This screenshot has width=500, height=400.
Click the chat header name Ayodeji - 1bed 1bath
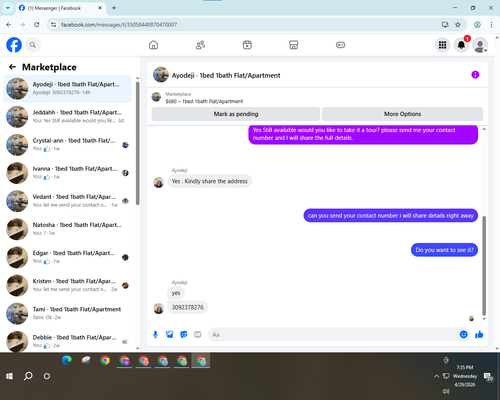click(226, 75)
